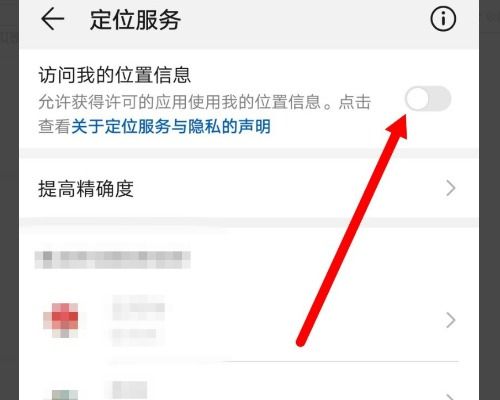Tap the blurred app name in the bottom row

tap(129, 389)
